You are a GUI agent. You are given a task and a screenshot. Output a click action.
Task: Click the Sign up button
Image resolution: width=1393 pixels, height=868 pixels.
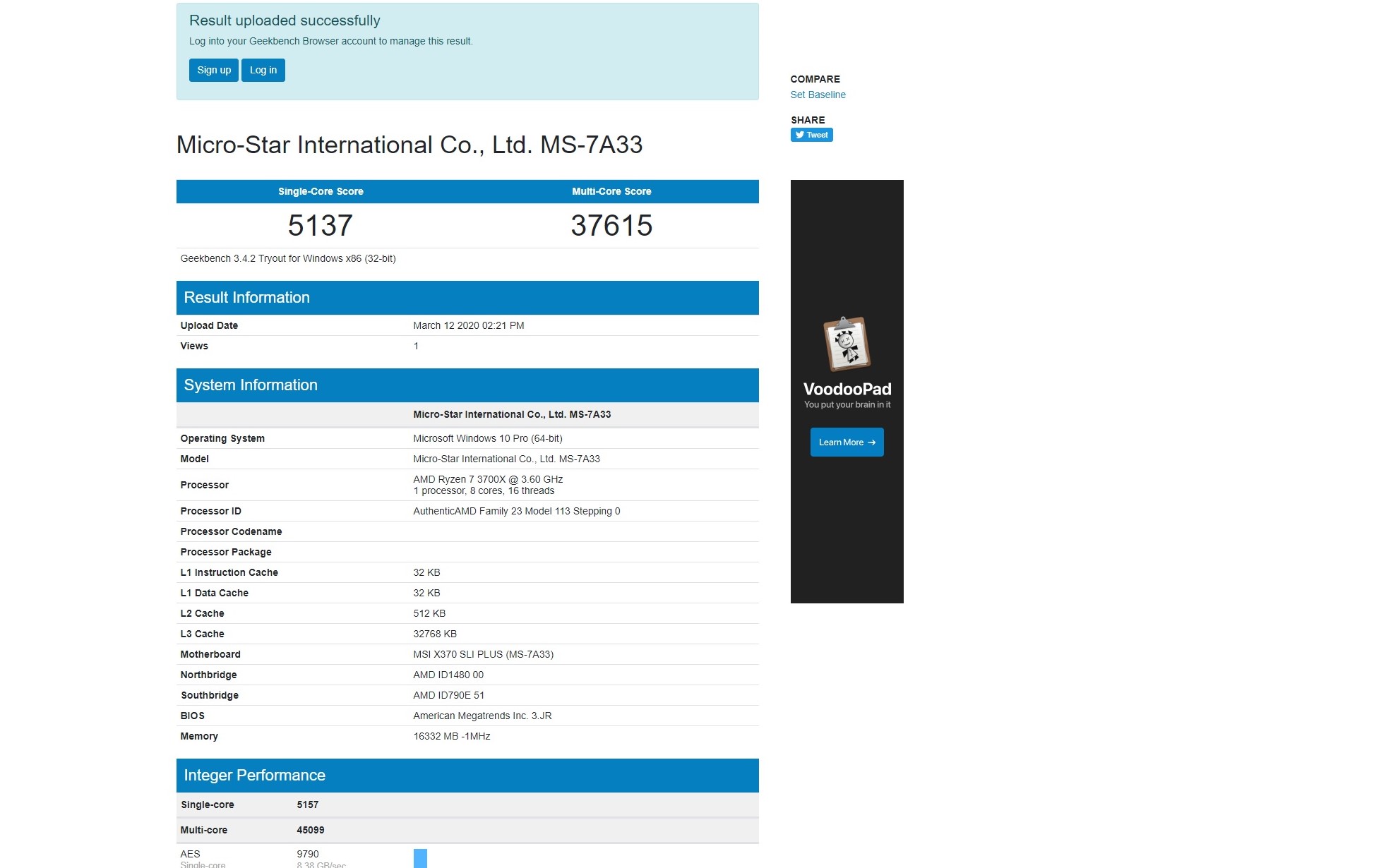pyautogui.click(x=214, y=70)
